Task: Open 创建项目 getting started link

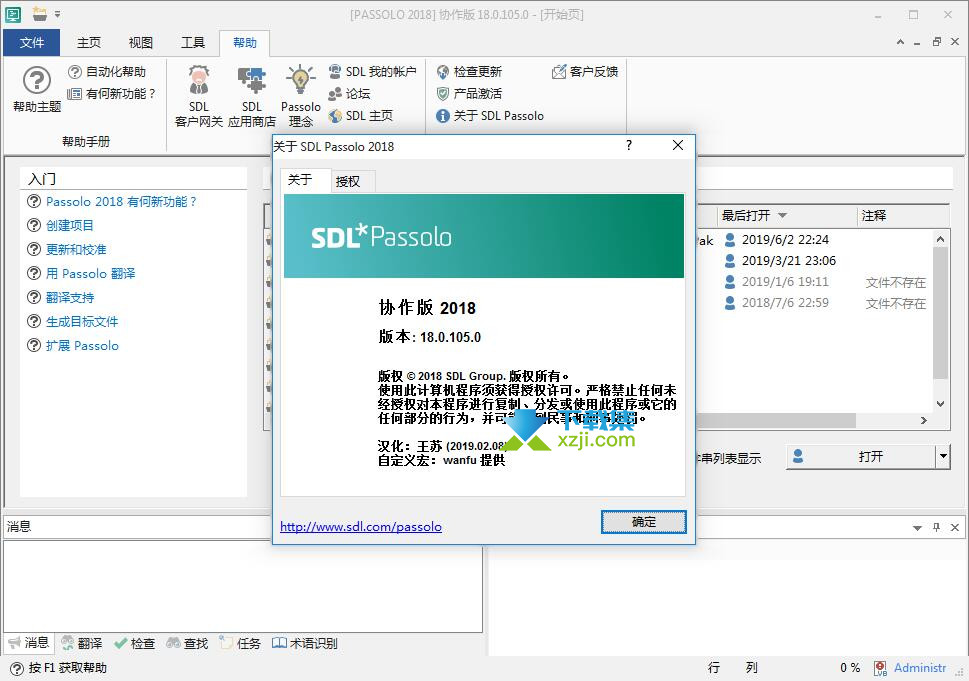Action: pos(69,226)
